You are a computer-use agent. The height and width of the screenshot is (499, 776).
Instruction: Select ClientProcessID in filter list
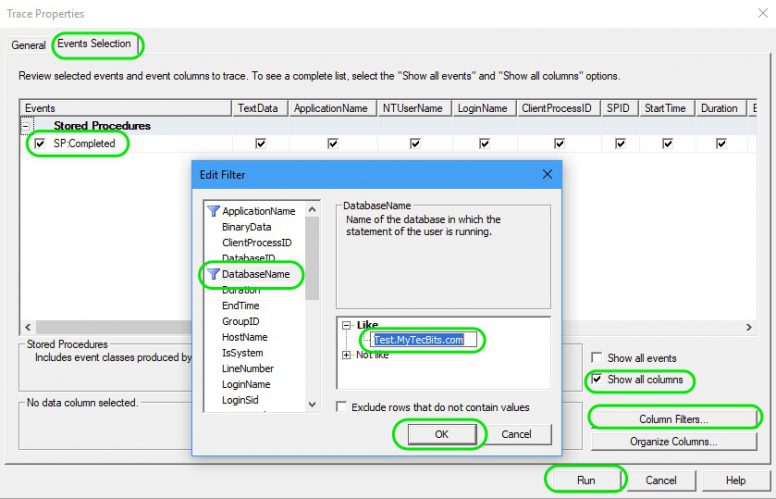pyautogui.click(x=257, y=243)
